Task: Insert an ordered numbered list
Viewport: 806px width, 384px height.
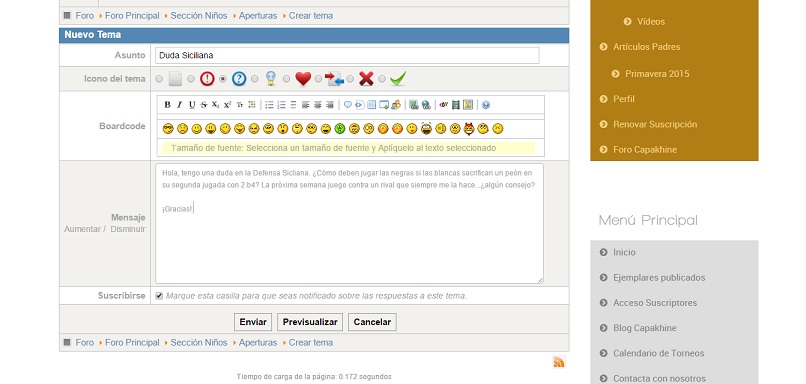Action: [x=282, y=105]
